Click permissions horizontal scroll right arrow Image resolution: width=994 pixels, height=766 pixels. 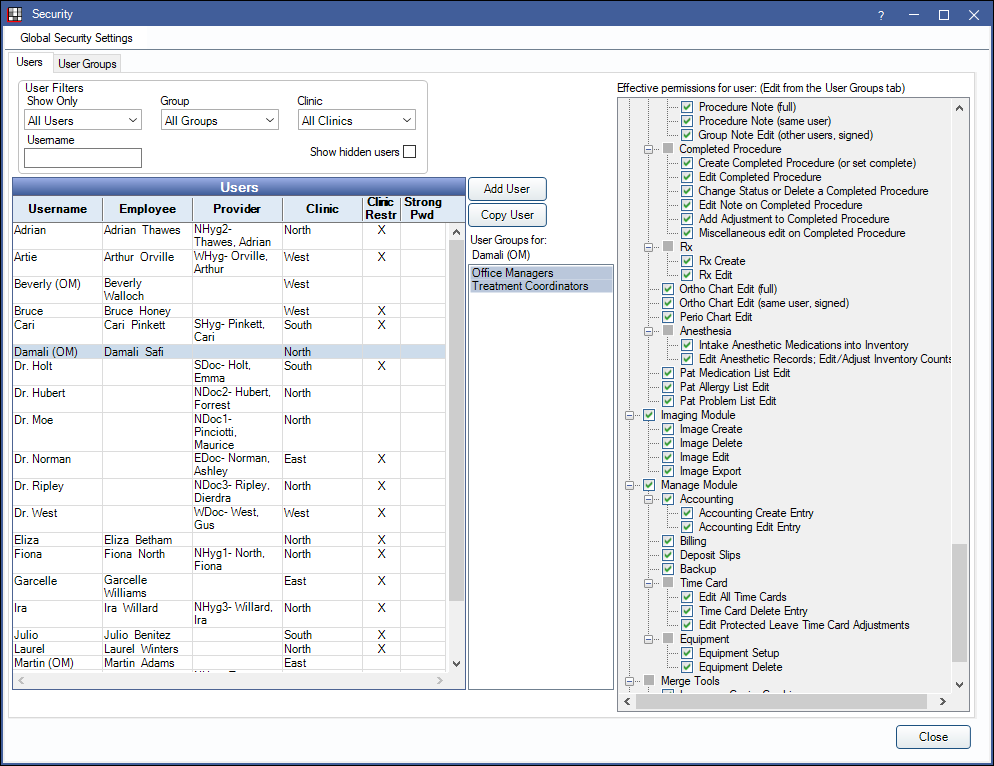point(944,703)
